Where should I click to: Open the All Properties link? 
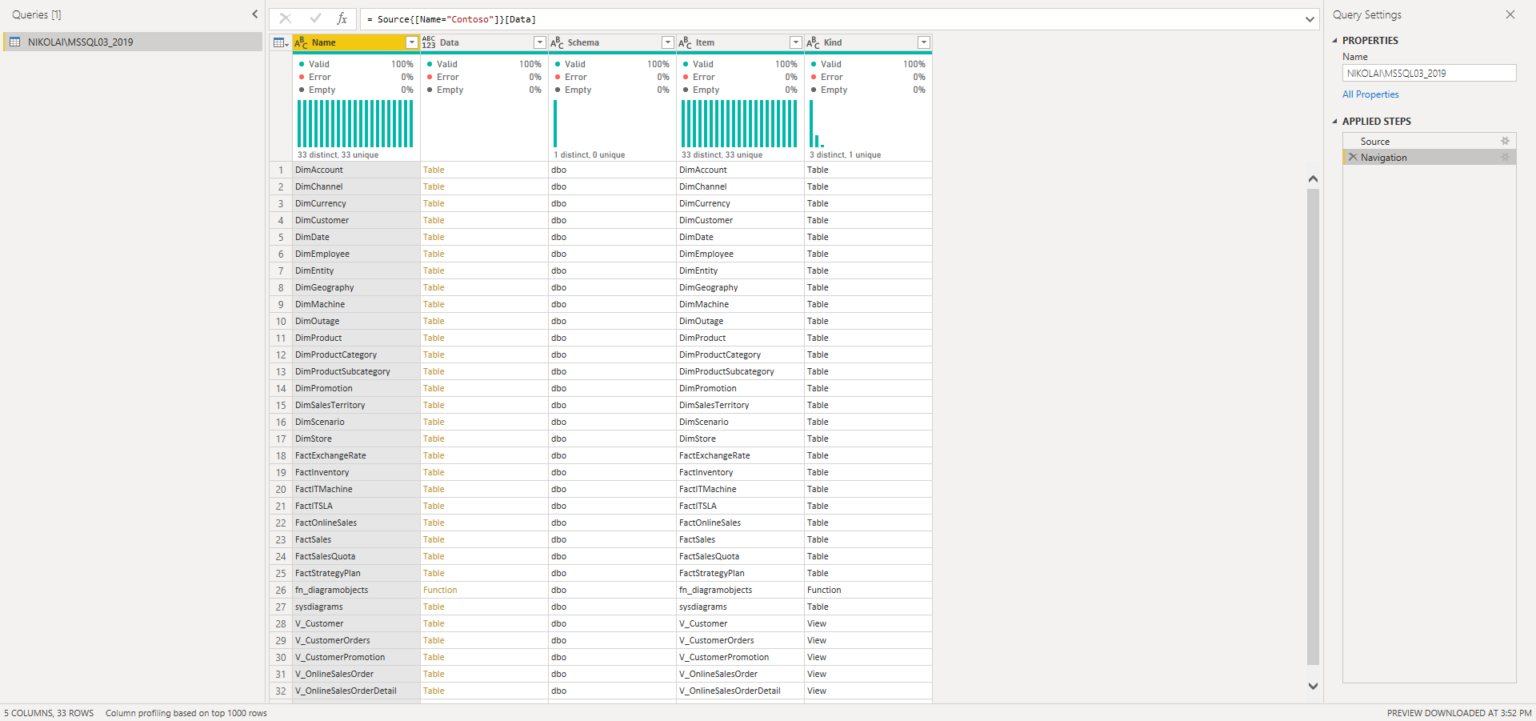pos(1370,94)
